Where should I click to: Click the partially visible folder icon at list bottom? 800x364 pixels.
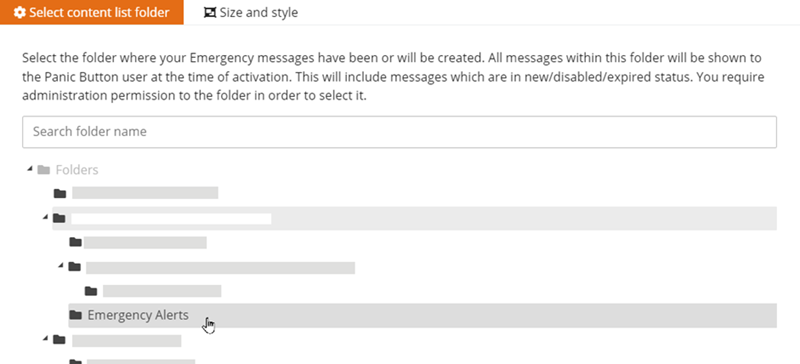(x=76, y=361)
